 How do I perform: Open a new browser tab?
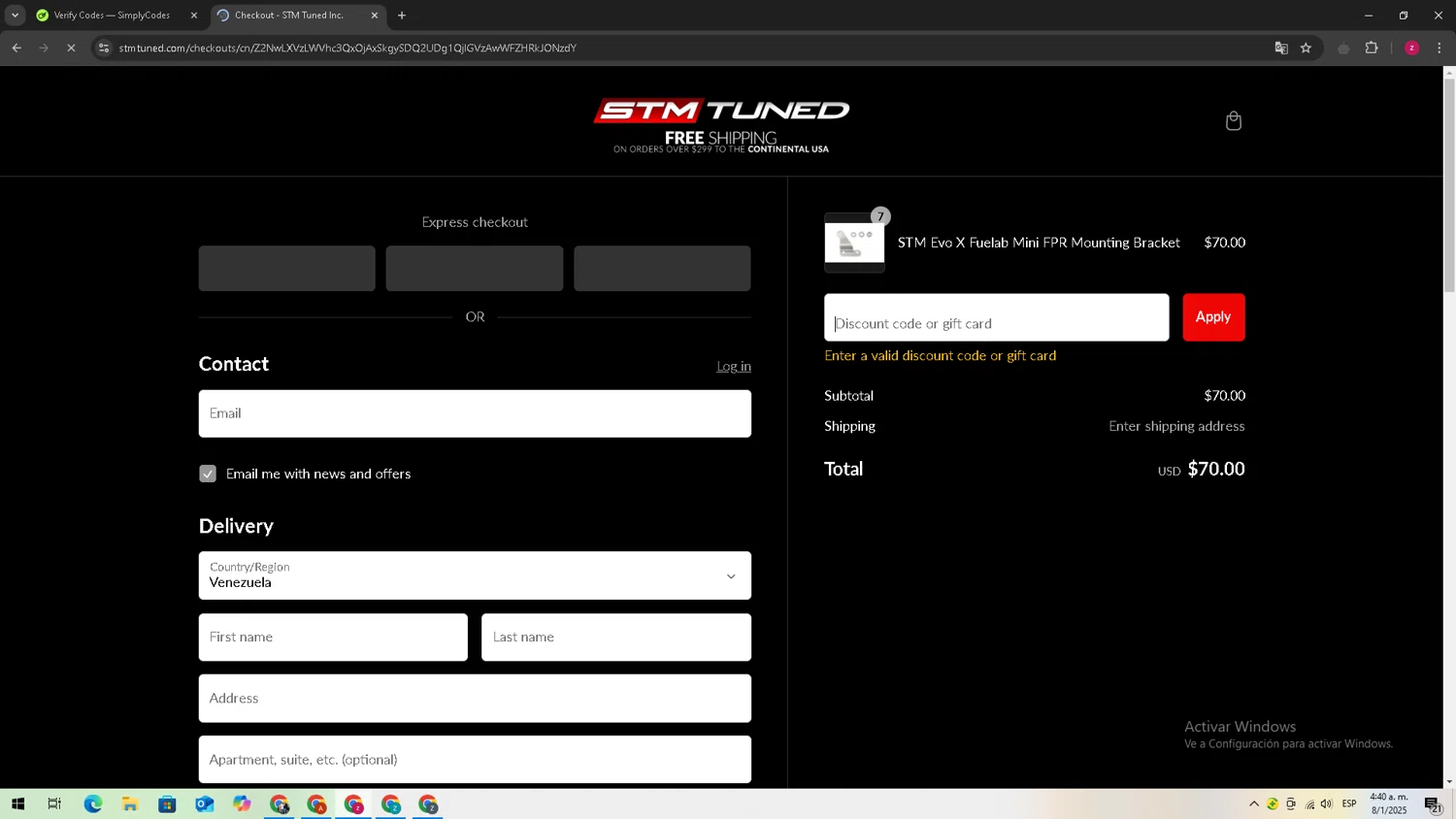coord(402,16)
